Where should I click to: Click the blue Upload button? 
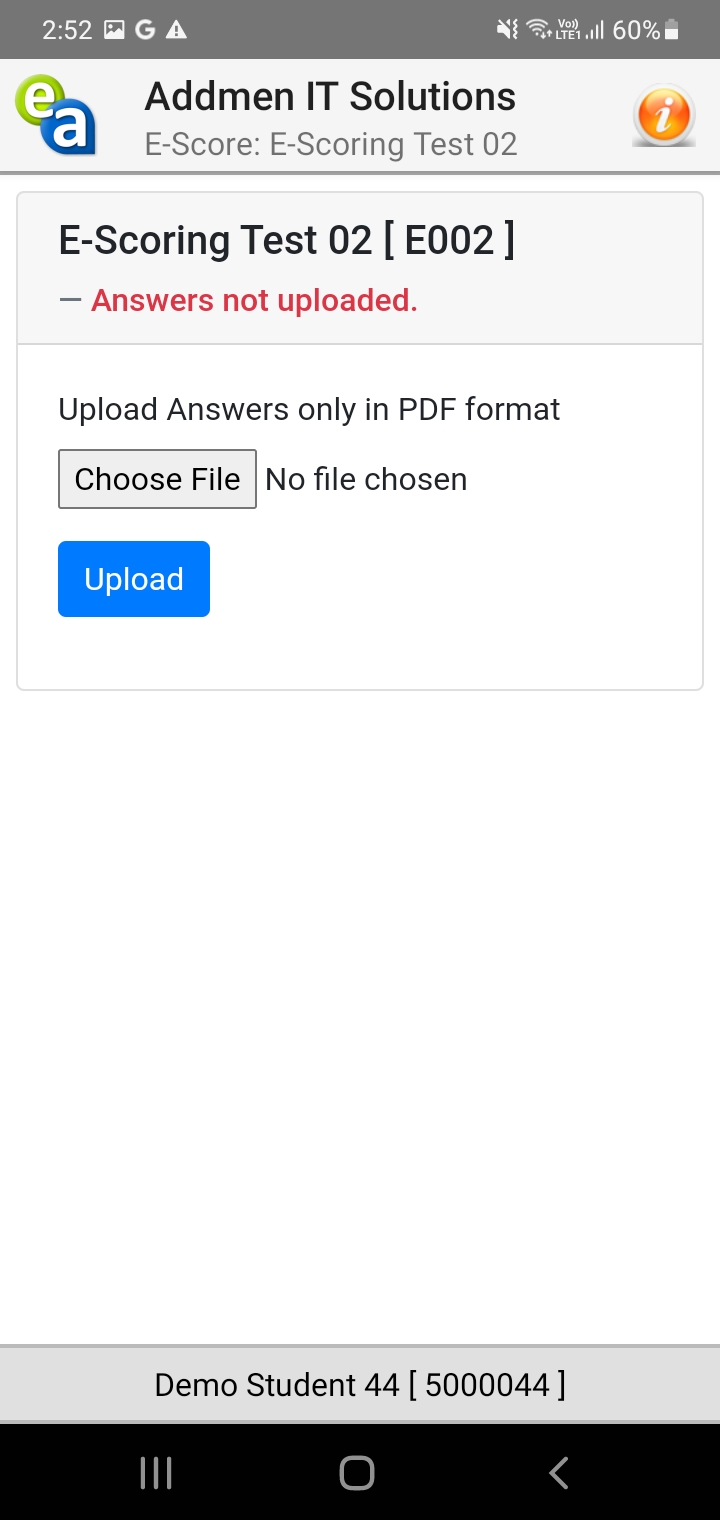point(134,579)
